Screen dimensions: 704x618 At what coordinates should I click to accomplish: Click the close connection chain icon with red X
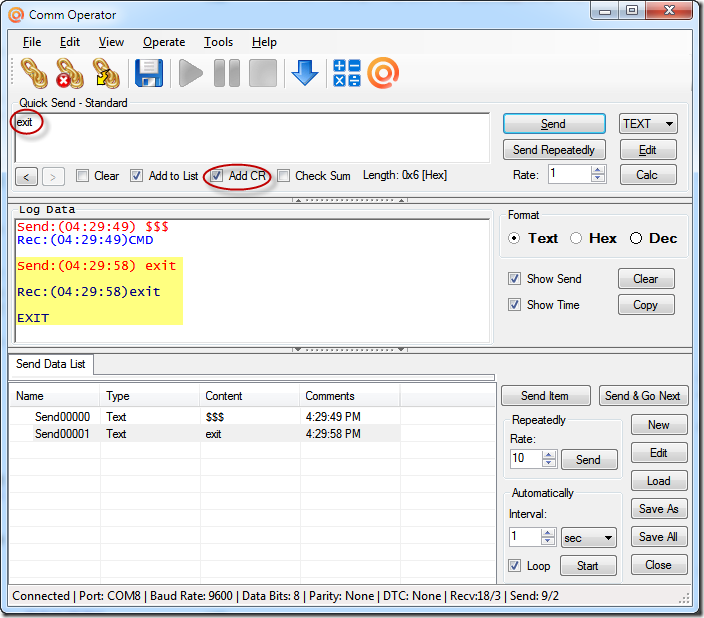70,73
